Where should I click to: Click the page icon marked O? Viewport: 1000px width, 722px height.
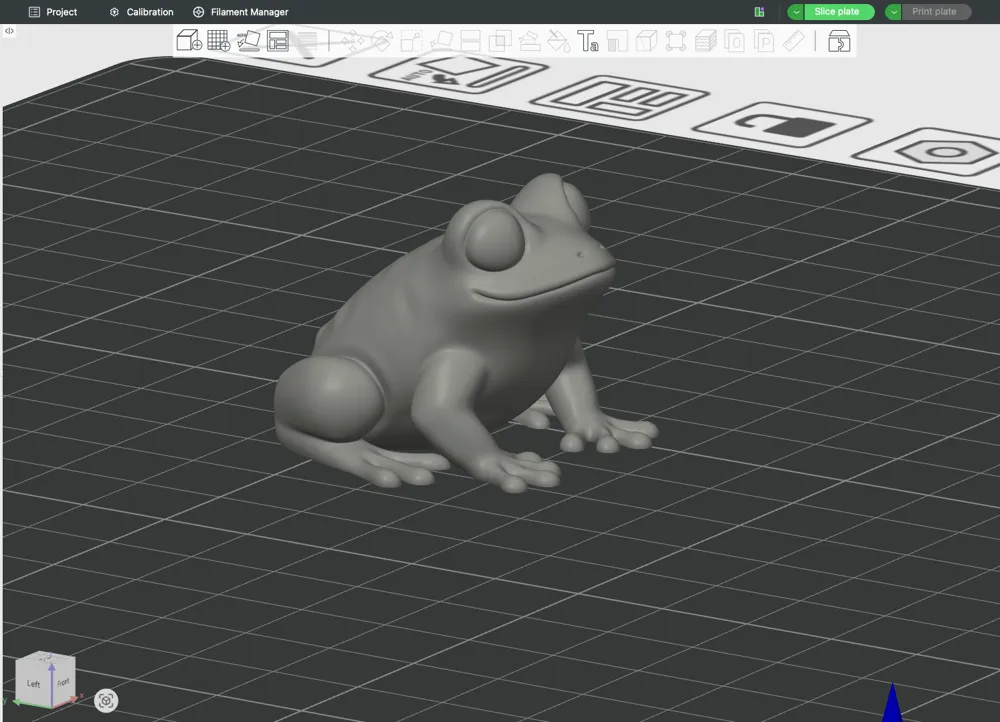coord(734,41)
